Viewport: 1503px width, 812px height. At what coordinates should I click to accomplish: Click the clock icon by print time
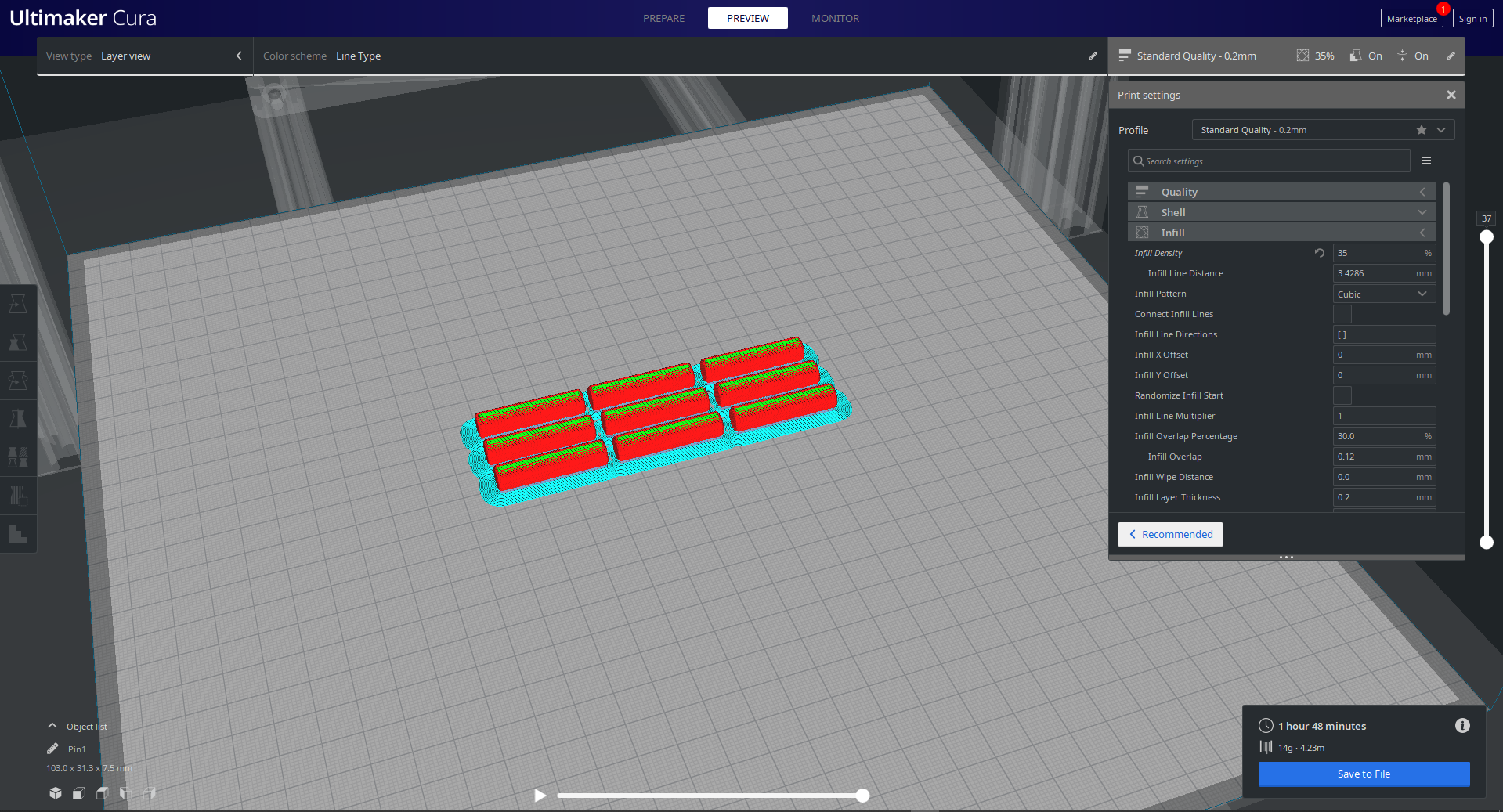[x=1266, y=726]
